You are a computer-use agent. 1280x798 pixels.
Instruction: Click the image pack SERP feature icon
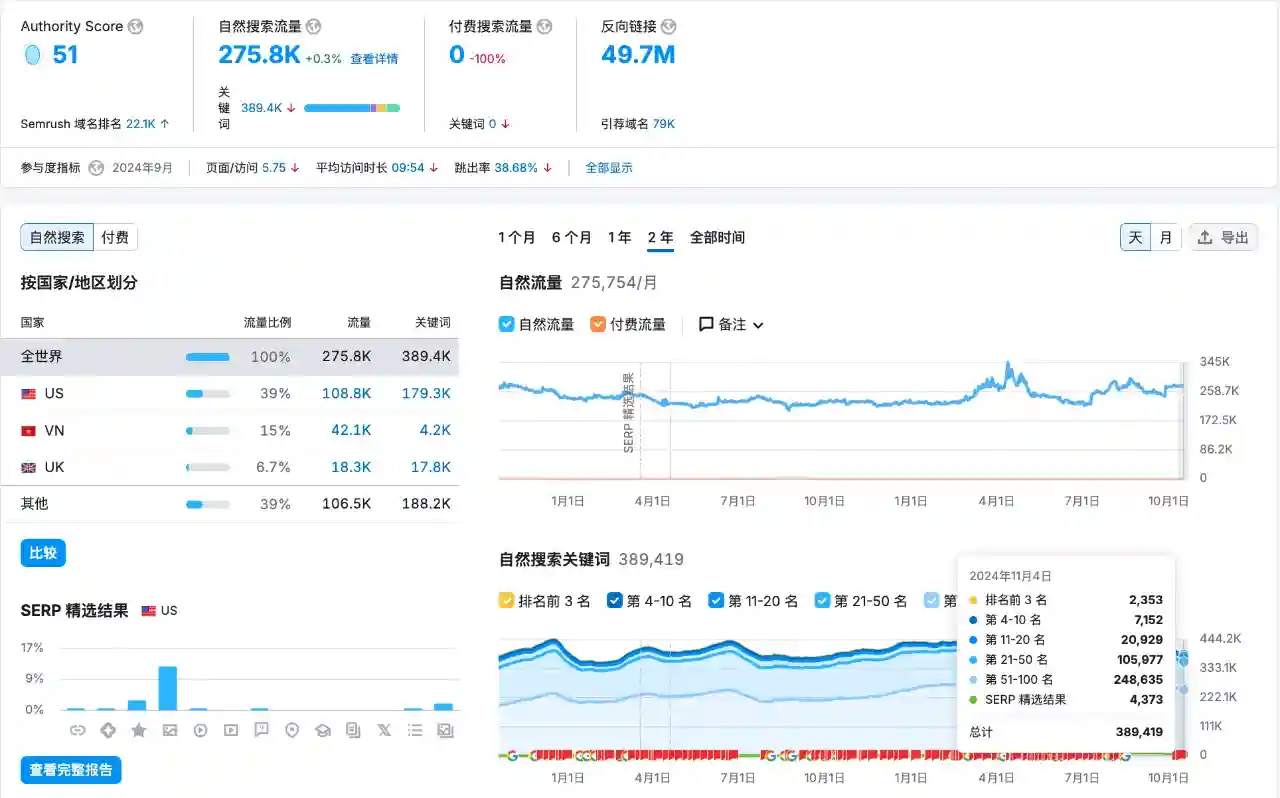click(170, 731)
